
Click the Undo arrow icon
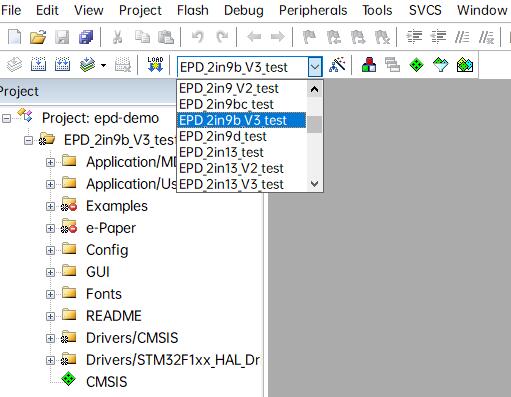click(x=198, y=36)
